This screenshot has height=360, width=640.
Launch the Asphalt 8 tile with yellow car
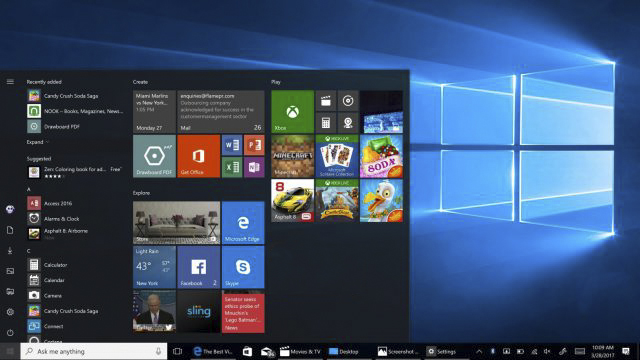click(292, 200)
